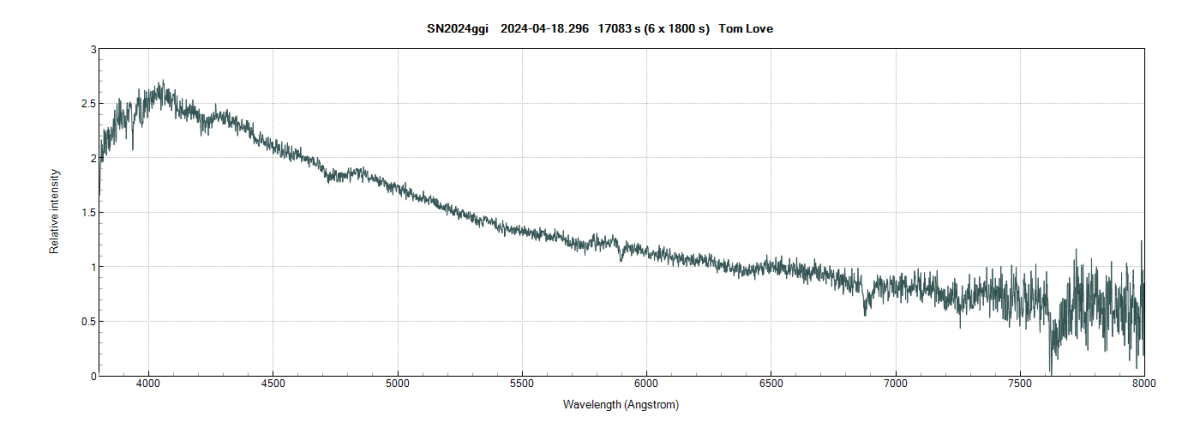Click the 8000 wavelength tick label

point(1144,384)
